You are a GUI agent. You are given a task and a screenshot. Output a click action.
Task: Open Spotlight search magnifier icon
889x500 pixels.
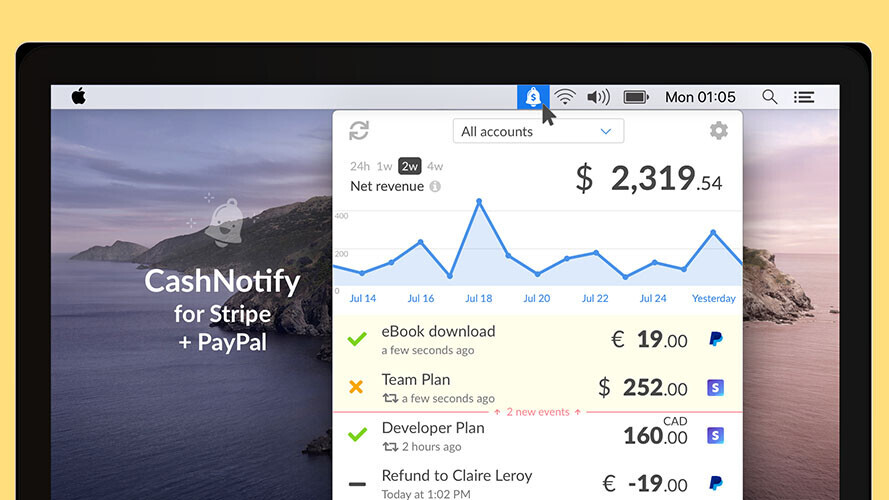point(769,97)
